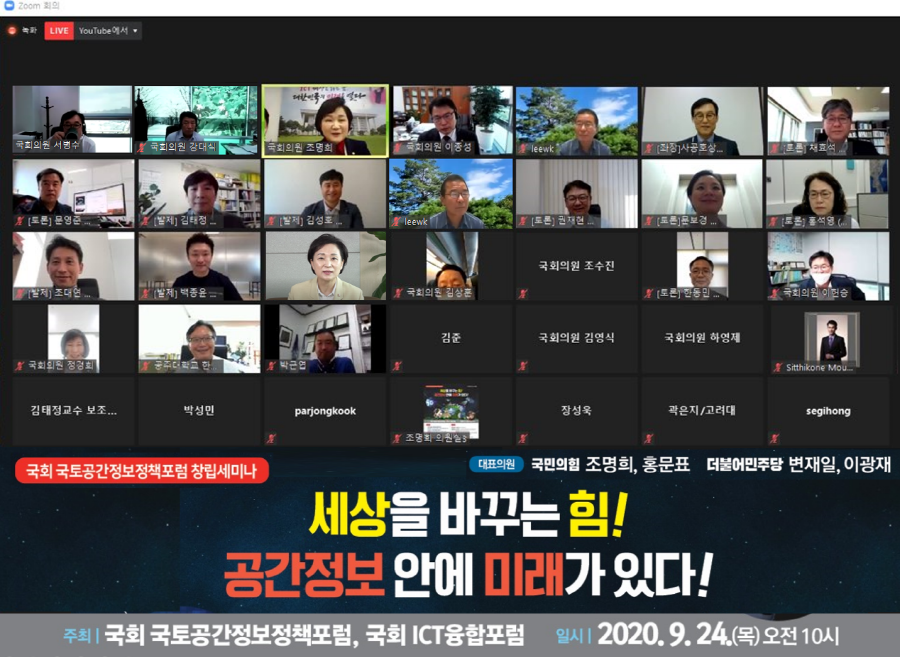Click muted mic icon on 김영식 tile
This screenshot has height=657, width=900.
(x=521, y=366)
